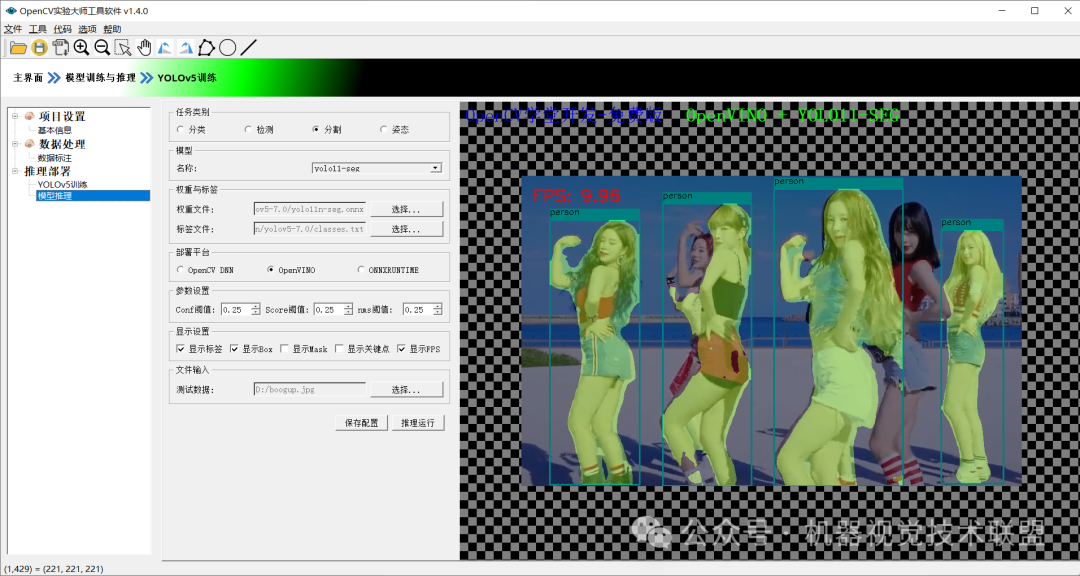Click the save disk icon
This screenshot has height=576, width=1080.
coord(40,48)
